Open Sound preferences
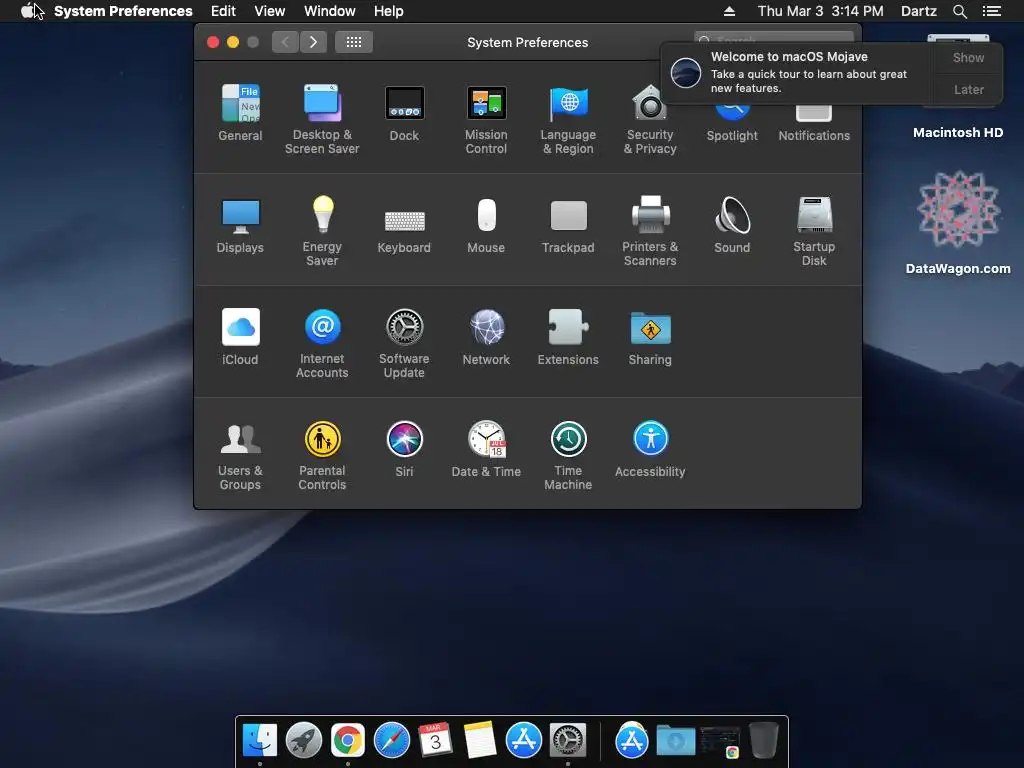Viewport: 1024px width, 768px height. [732, 225]
